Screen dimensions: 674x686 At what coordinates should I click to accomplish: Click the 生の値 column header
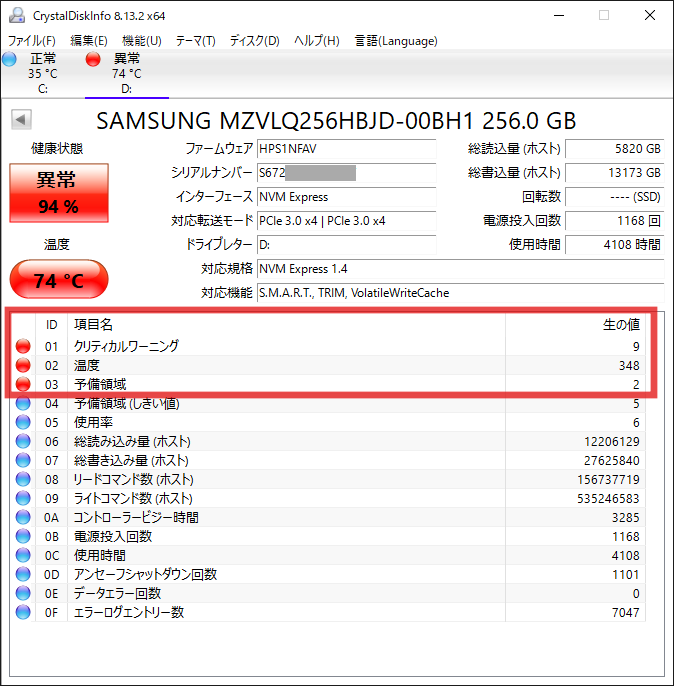tap(576, 325)
